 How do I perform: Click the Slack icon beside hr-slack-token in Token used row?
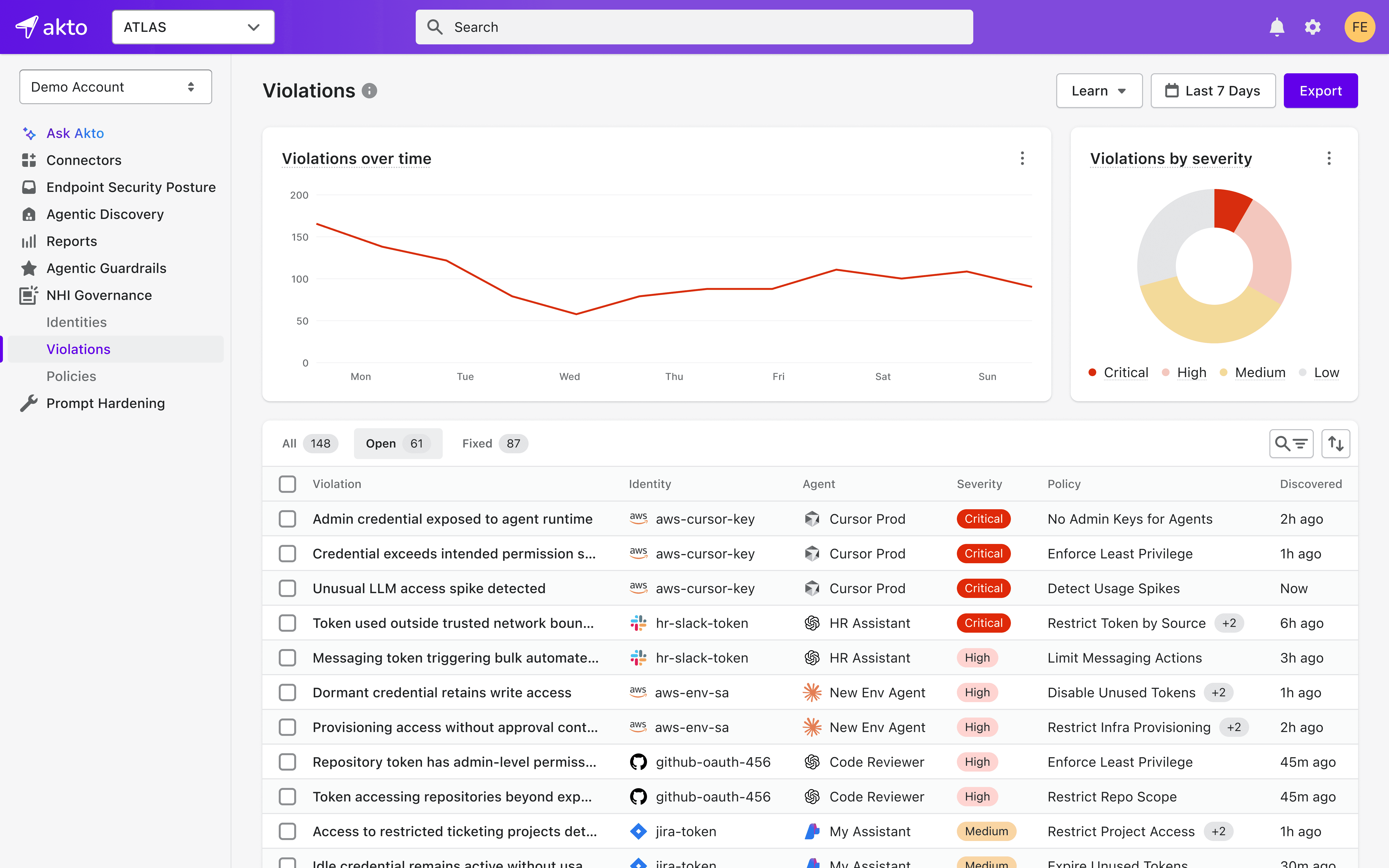pyautogui.click(x=638, y=623)
